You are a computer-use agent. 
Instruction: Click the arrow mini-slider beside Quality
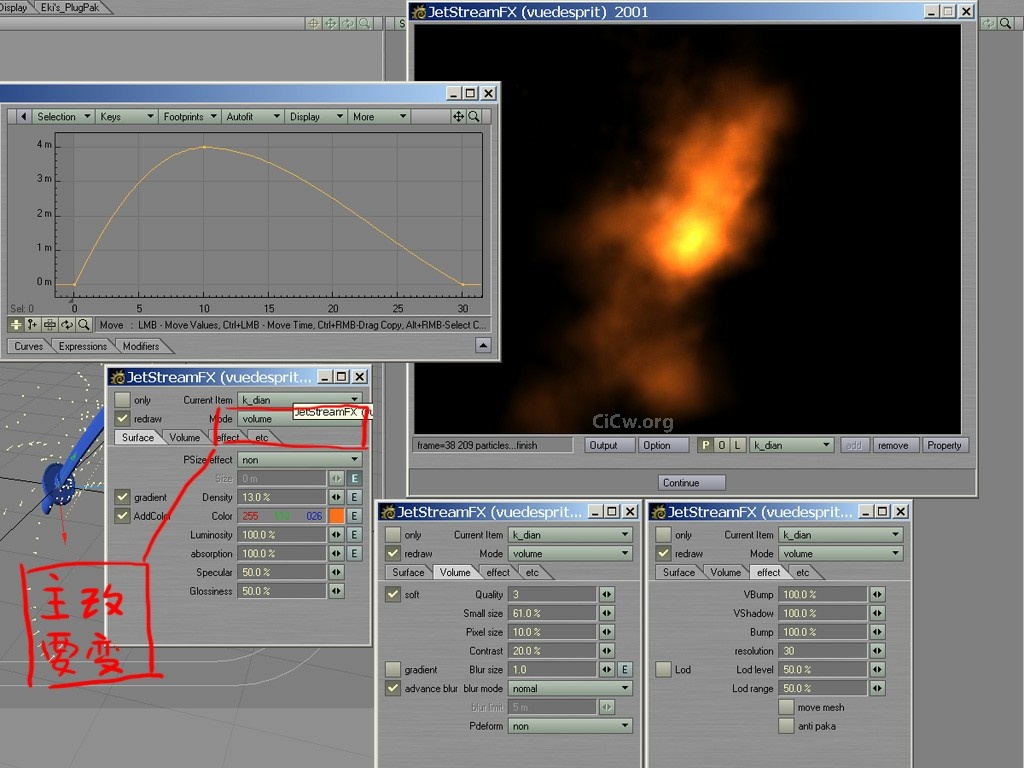click(x=607, y=594)
